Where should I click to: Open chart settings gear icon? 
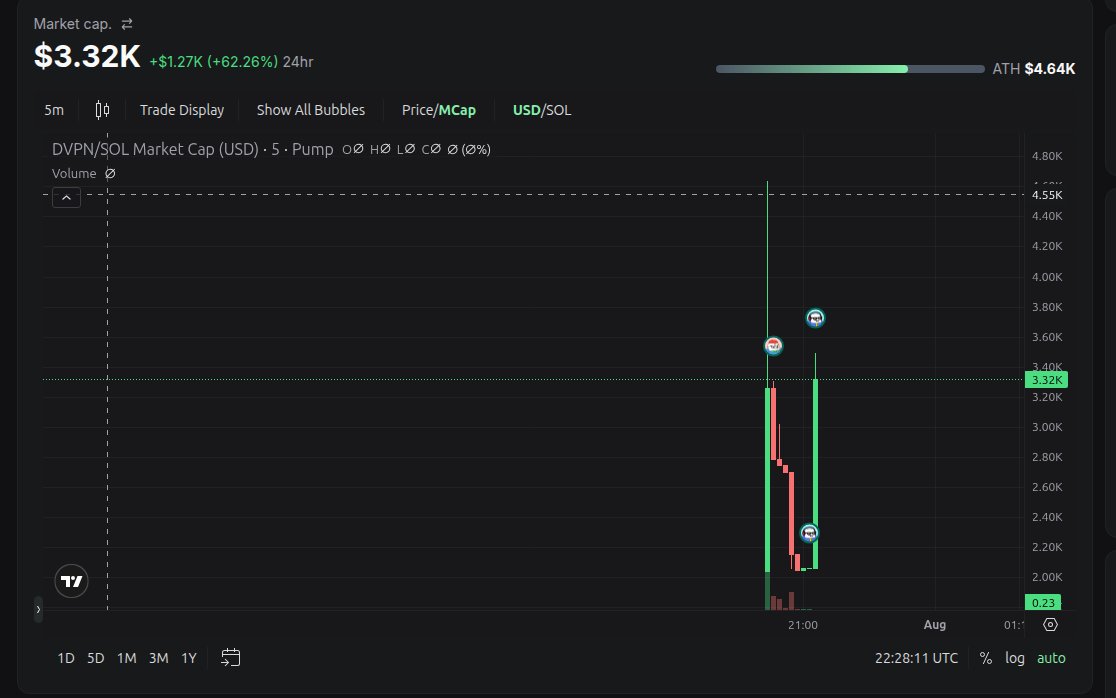(x=1051, y=625)
